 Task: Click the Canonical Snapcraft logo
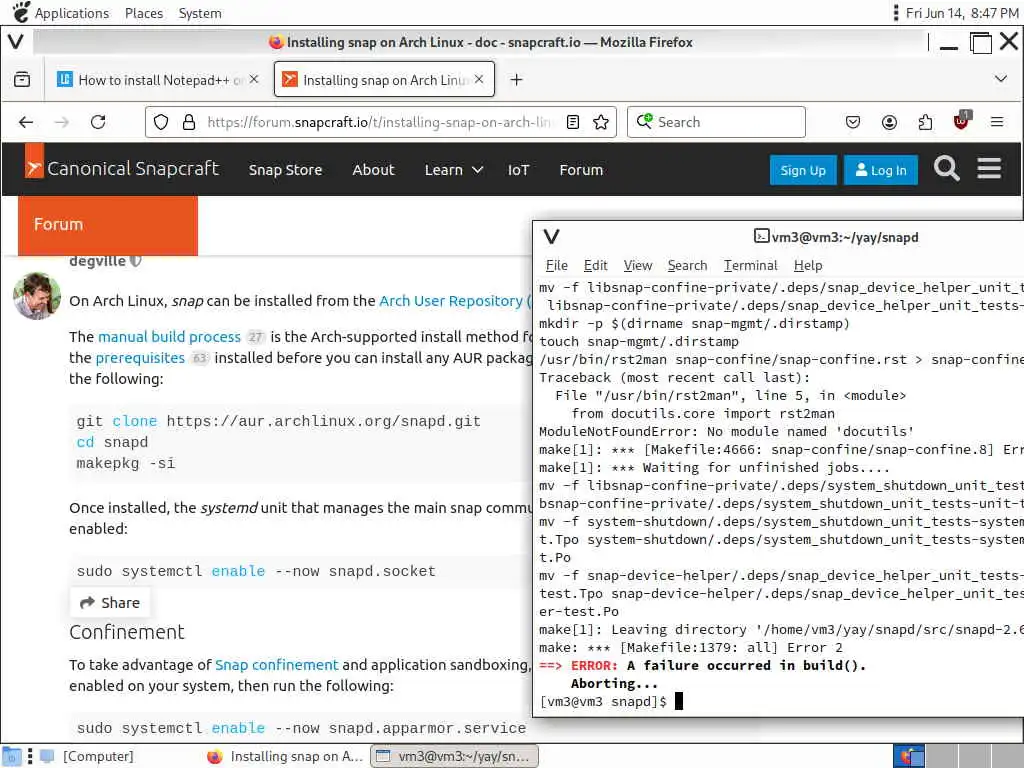(123, 168)
